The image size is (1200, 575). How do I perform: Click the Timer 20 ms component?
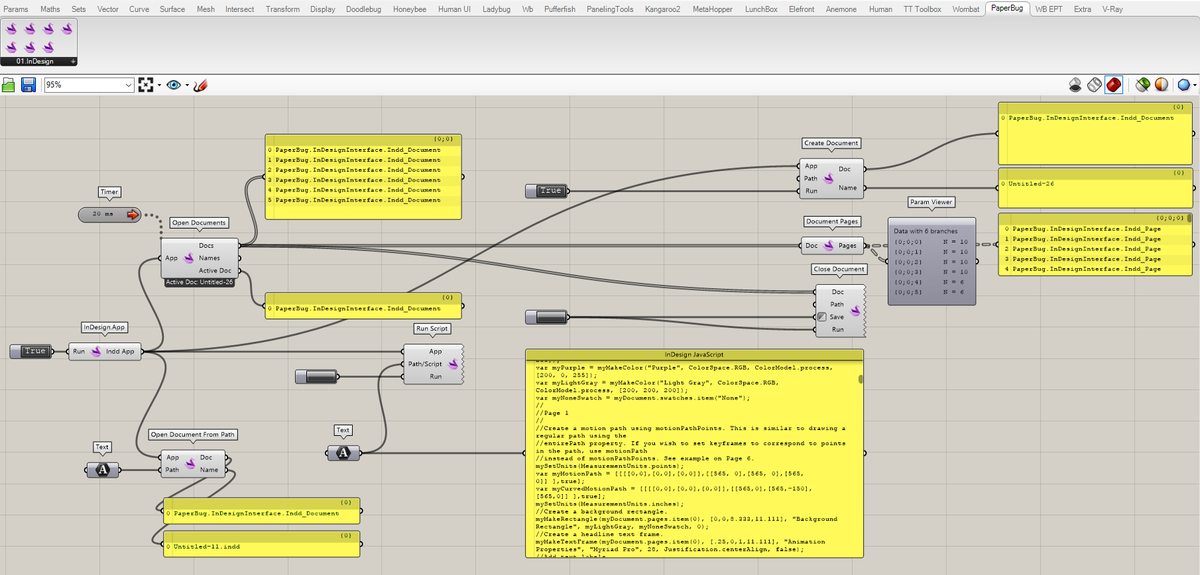click(x=111, y=214)
